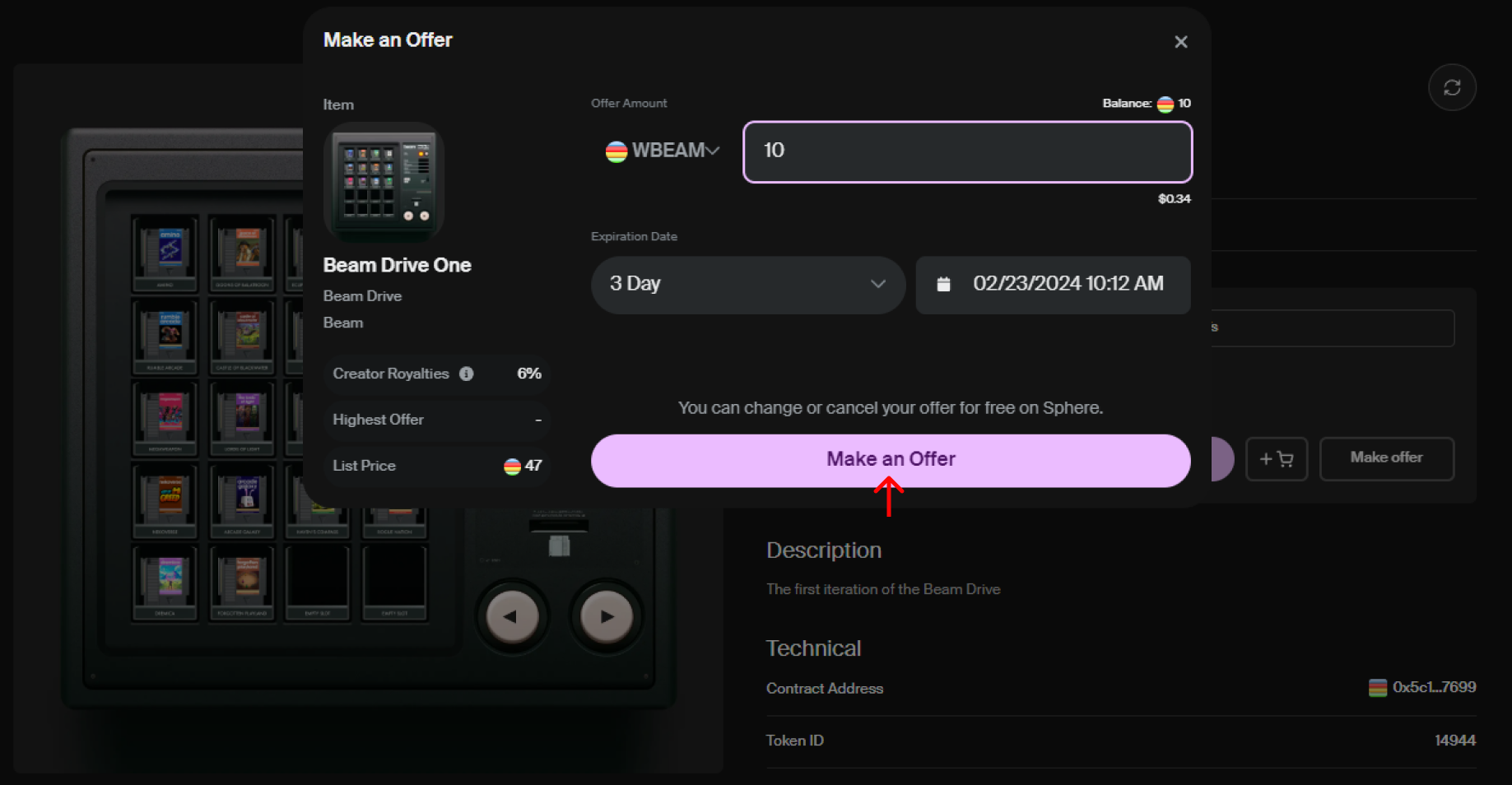
Task: Click the first iteration description text
Action: coord(883,589)
